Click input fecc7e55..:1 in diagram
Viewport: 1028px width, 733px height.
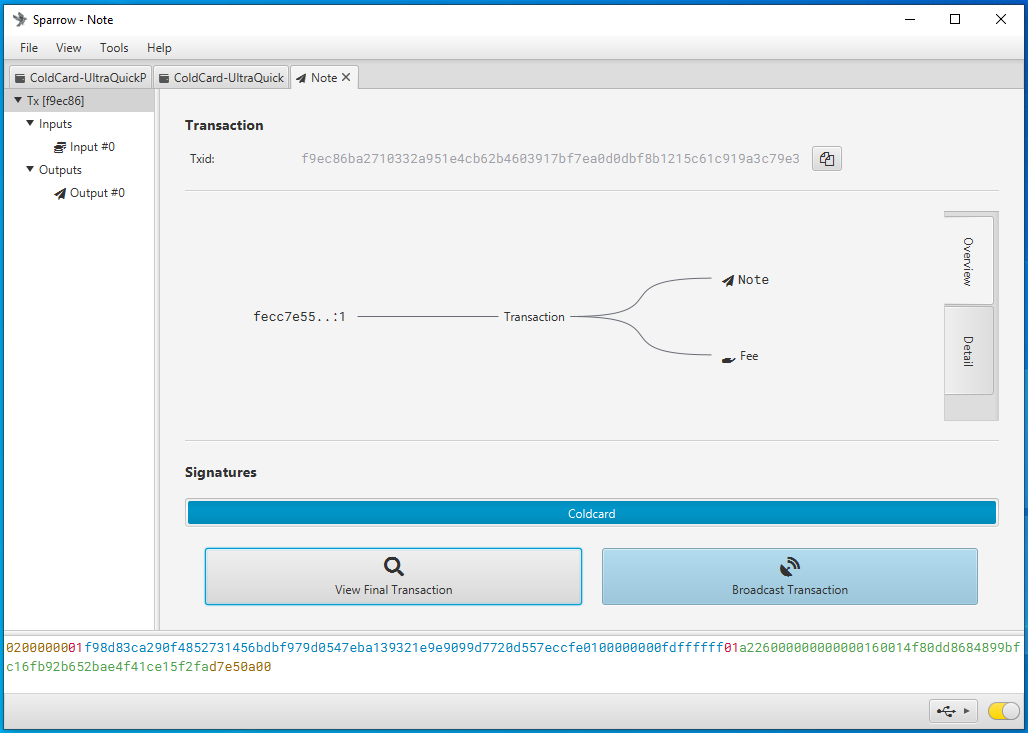point(299,317)
